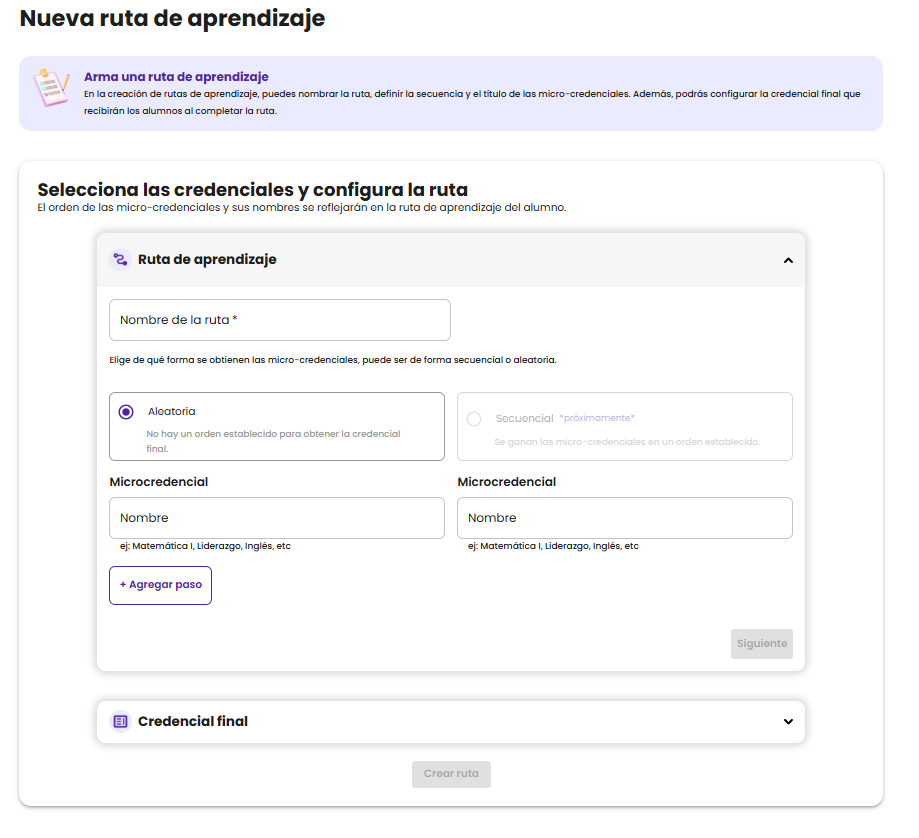Click the Nueva ruta de aprendizaje page title
This screenshot has height=838, width=919.
point(172,18)
